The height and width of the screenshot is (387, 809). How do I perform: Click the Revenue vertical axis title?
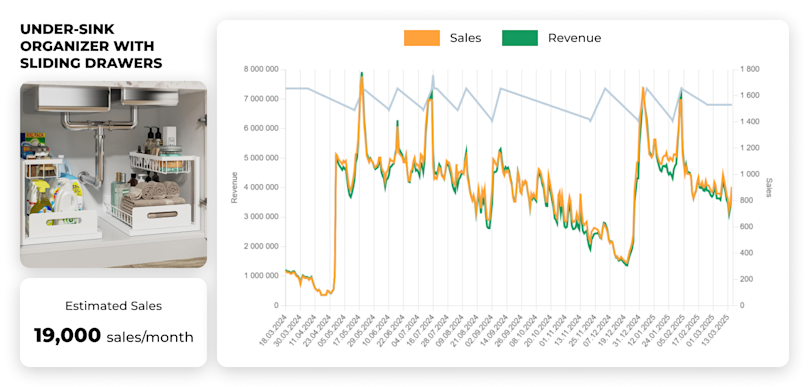pyautogui.click(x=234, y=187)
